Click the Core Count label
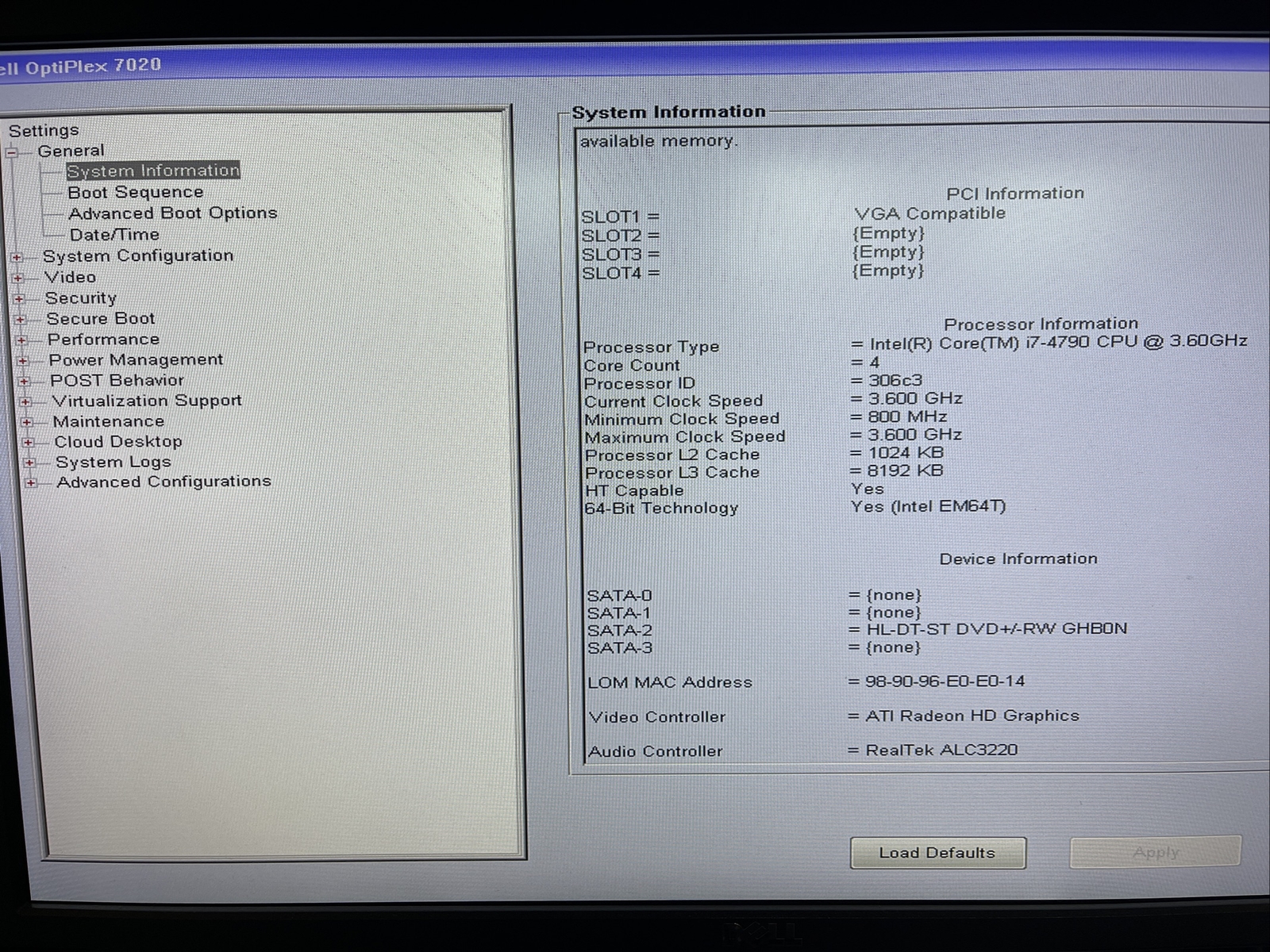Image resolution: width=1270 pixels, height=952 pixels. tap(632, 366)
